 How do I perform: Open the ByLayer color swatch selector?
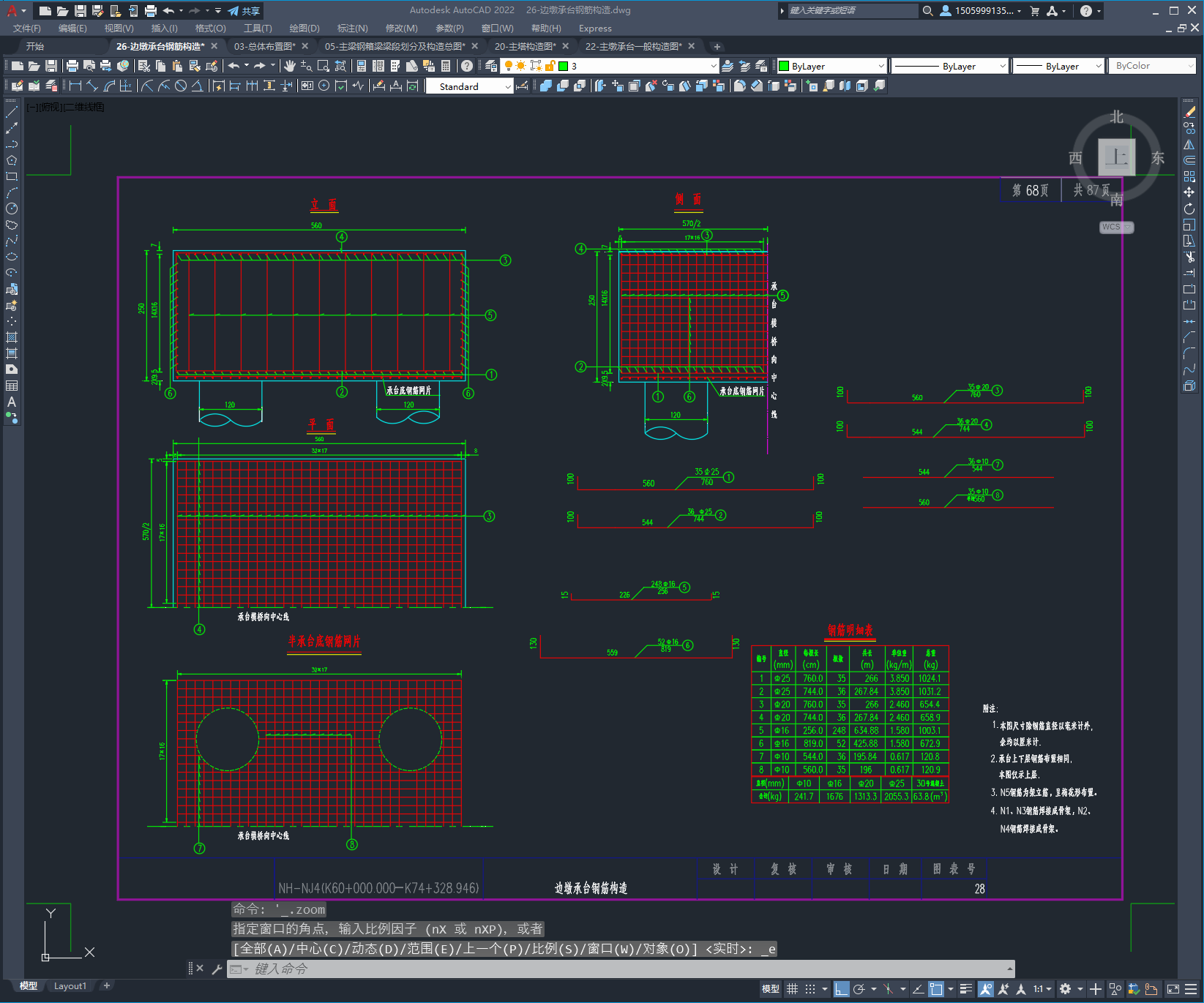click(831, 66)
